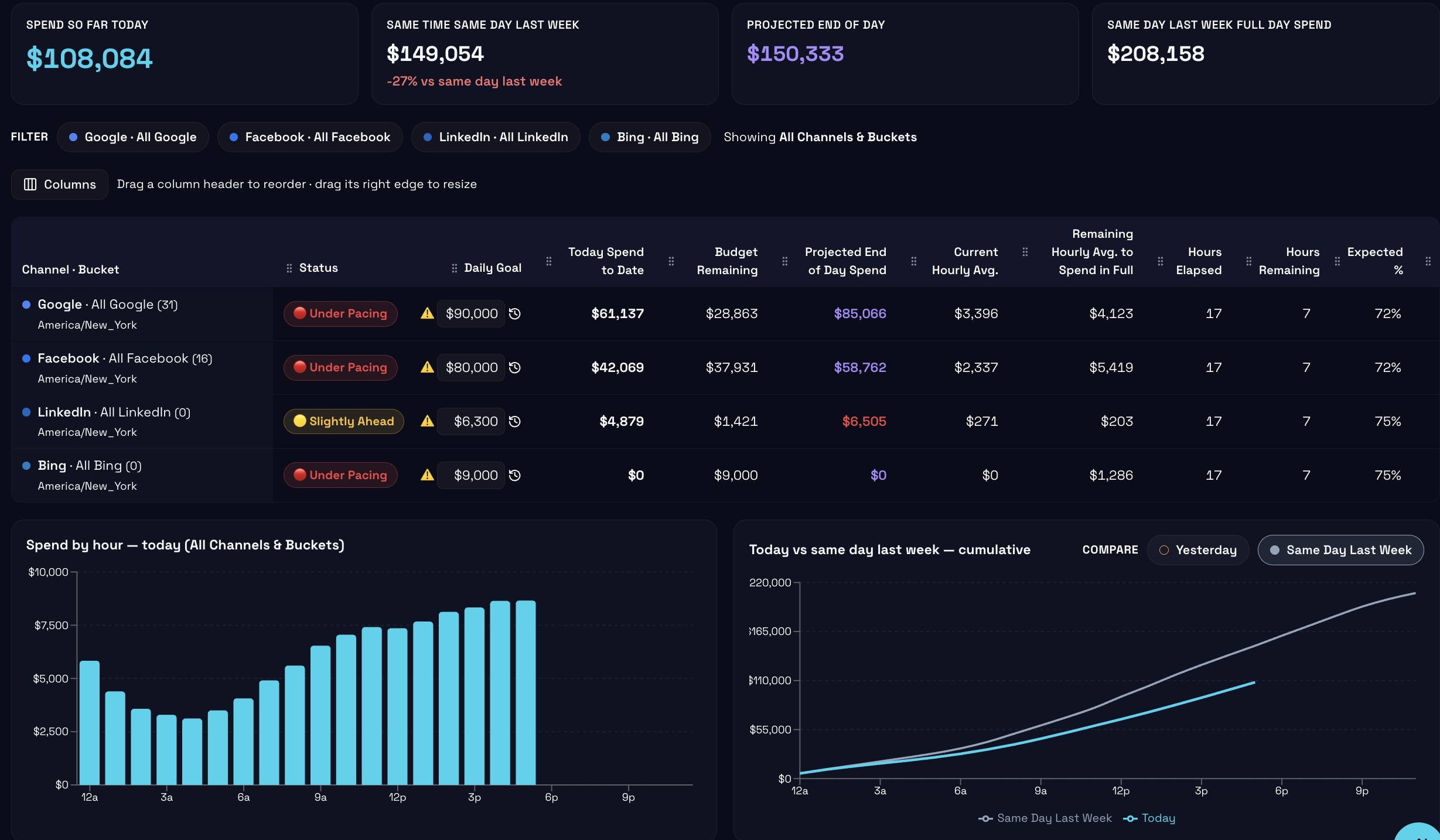Viewport: 1440px width, 840px height.
Task: Click the Today Spend to Date header
Action: (x=606, y=261)
